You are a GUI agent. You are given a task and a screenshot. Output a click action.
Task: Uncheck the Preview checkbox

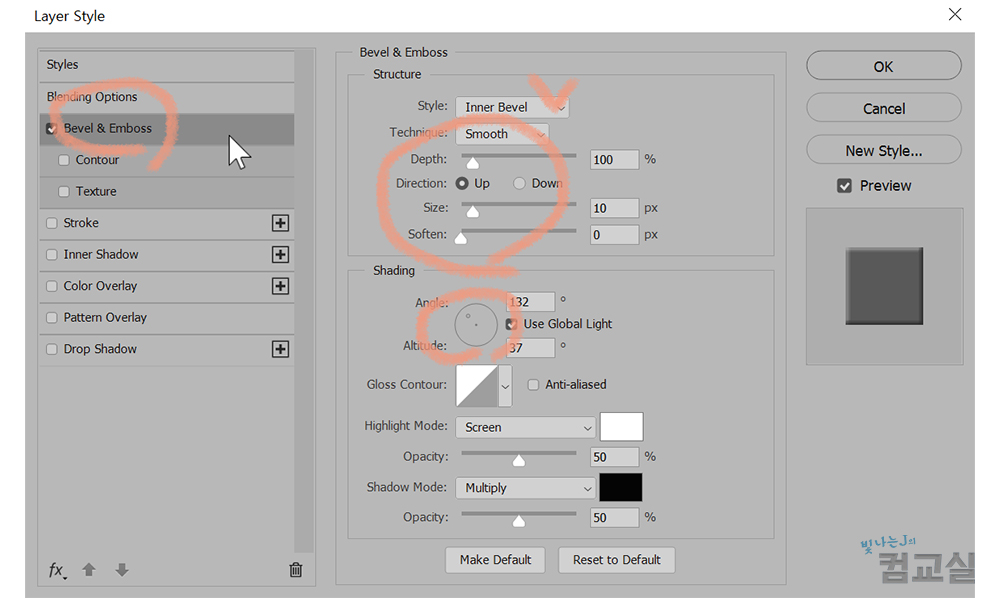point(844,186)
